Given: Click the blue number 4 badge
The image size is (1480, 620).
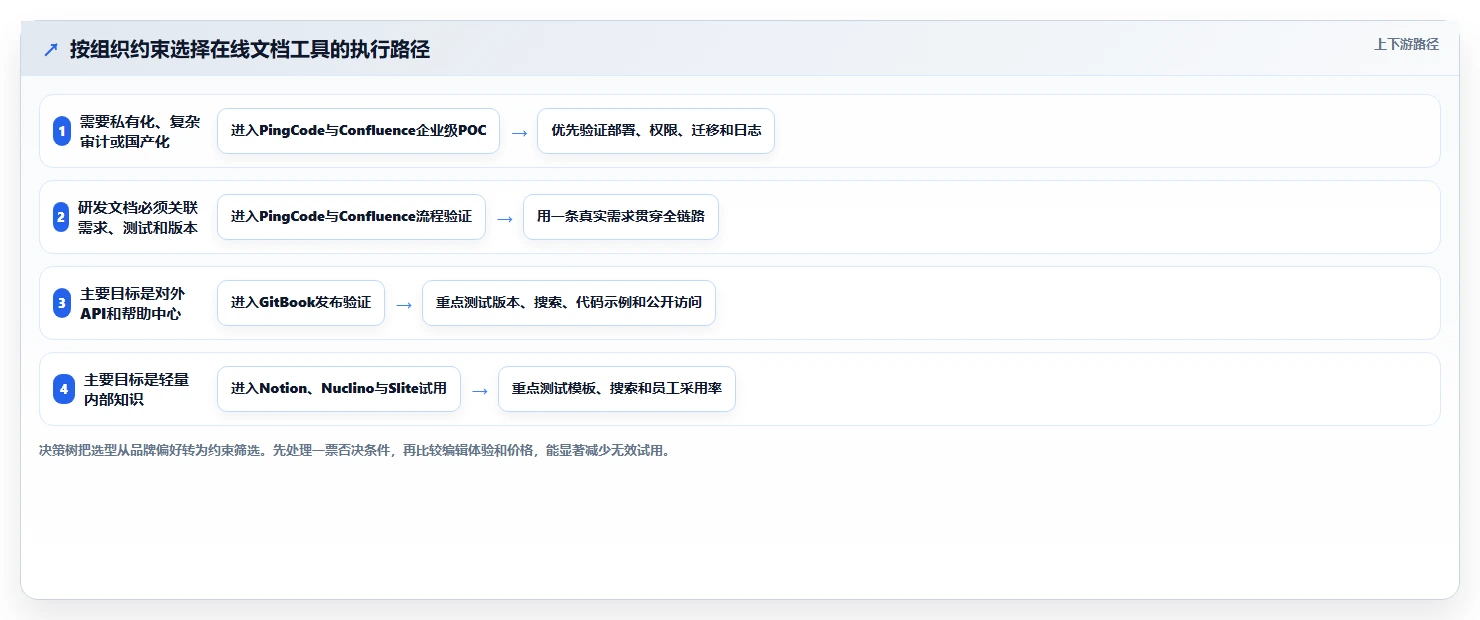Looking at the screenshot, I should tap(64, 389).
